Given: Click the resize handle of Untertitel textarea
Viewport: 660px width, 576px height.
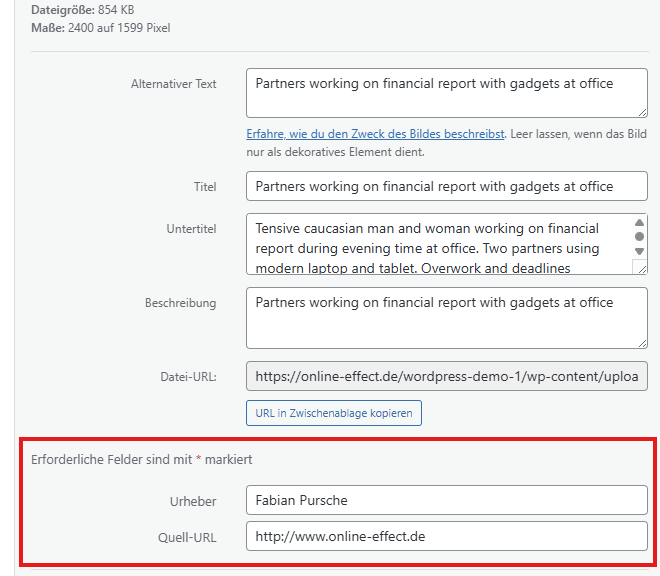Looking at the screenshot, I should 640,266.
